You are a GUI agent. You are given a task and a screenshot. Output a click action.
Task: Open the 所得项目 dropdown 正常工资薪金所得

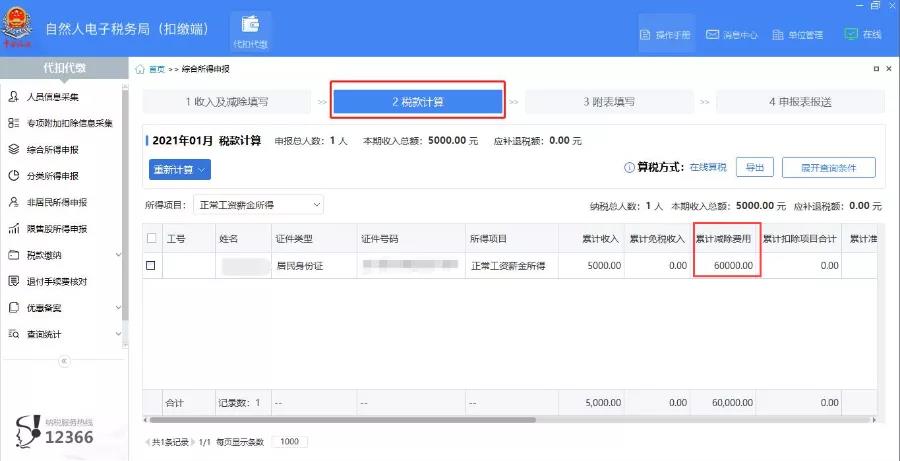[x=258, y=204]
